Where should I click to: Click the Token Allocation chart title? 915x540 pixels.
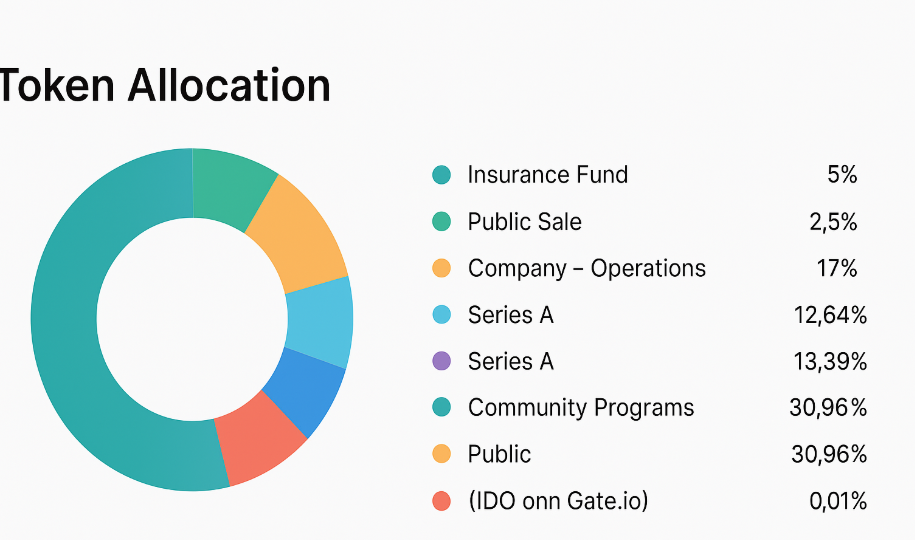click(165, 86)
